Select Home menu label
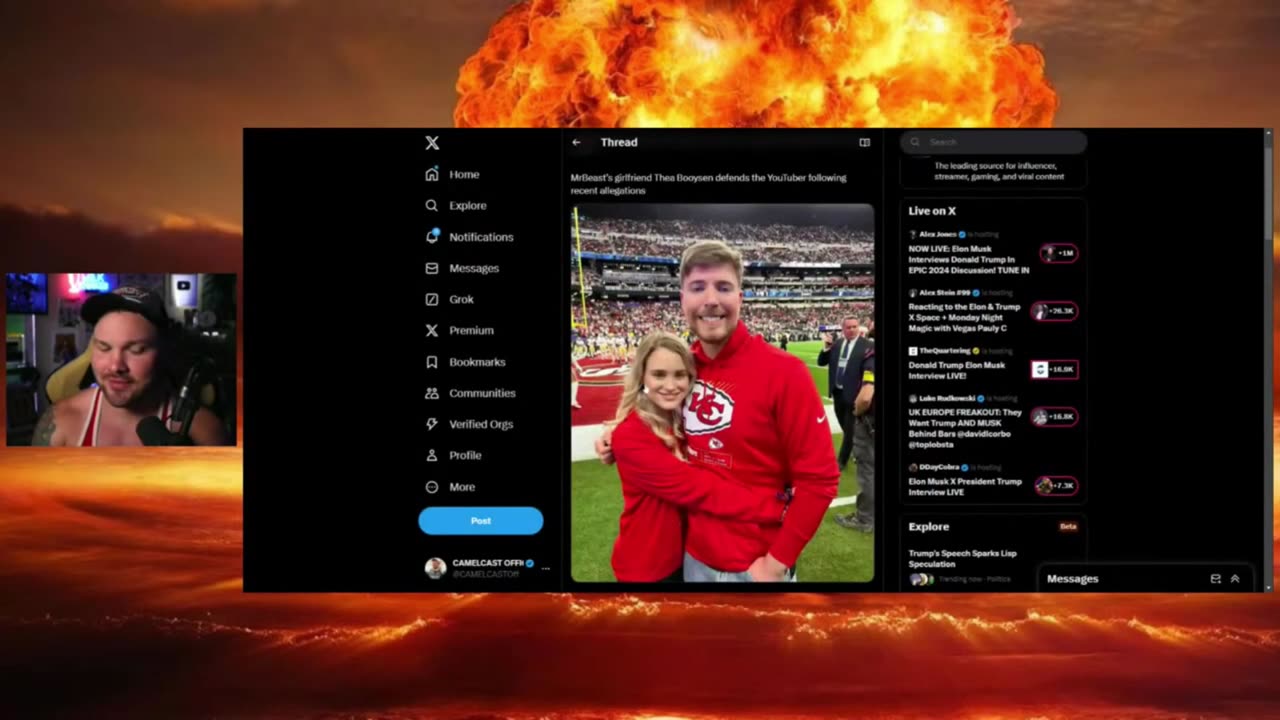Screen dimensions: 1280x720 pos(464,174)
